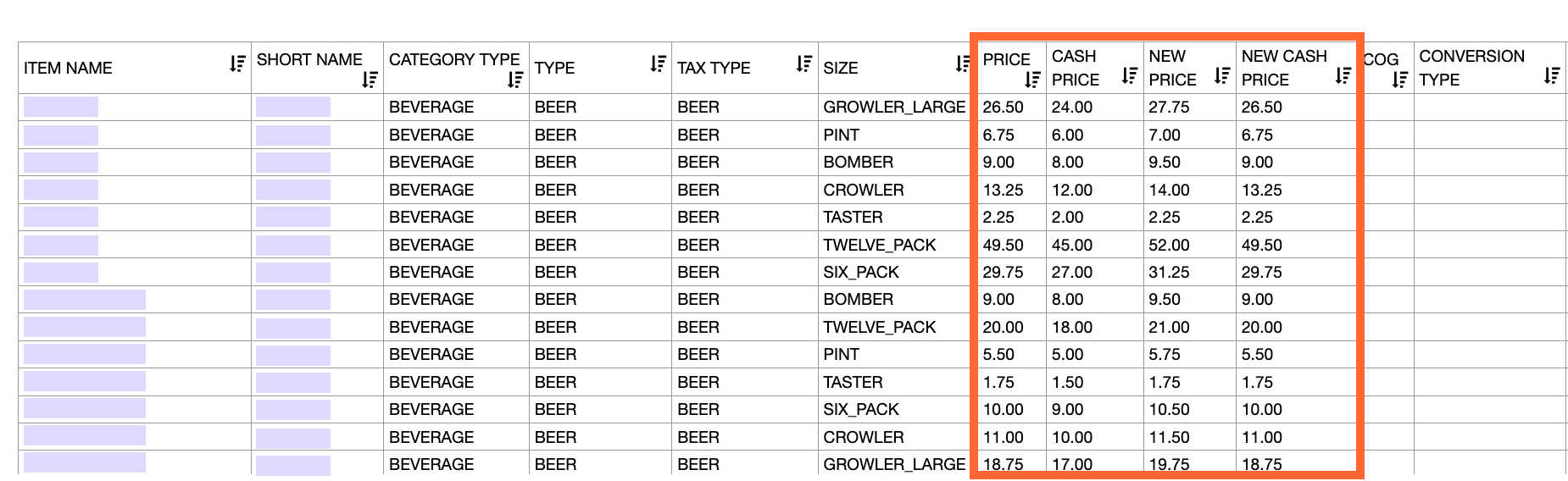Select the cell with value 52.00
Image resolution: width=1568 pixels, height=481 pixels.
click(1169, 246)
